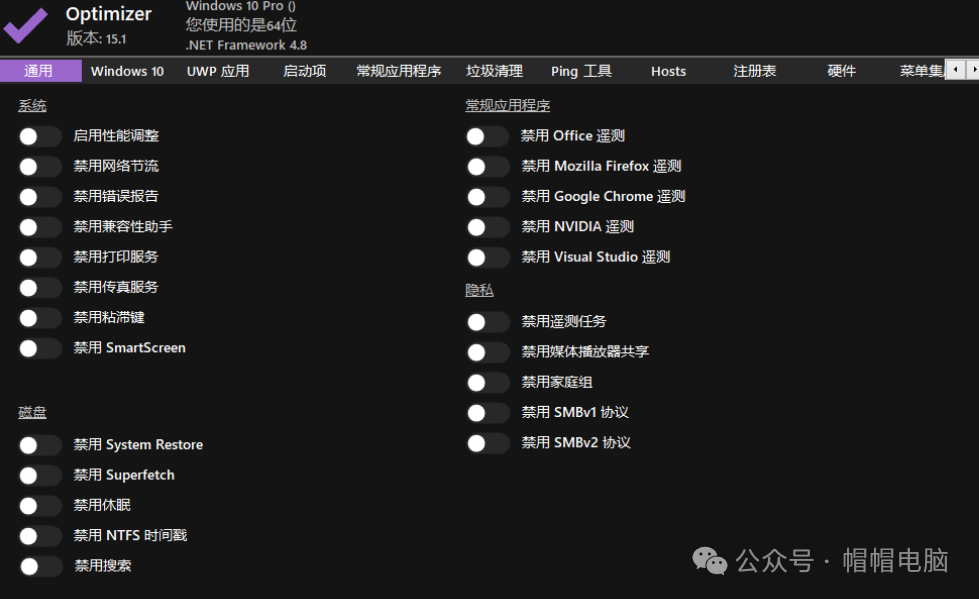Click the purple Optimizer checkmark logo

tap(25, 25)
